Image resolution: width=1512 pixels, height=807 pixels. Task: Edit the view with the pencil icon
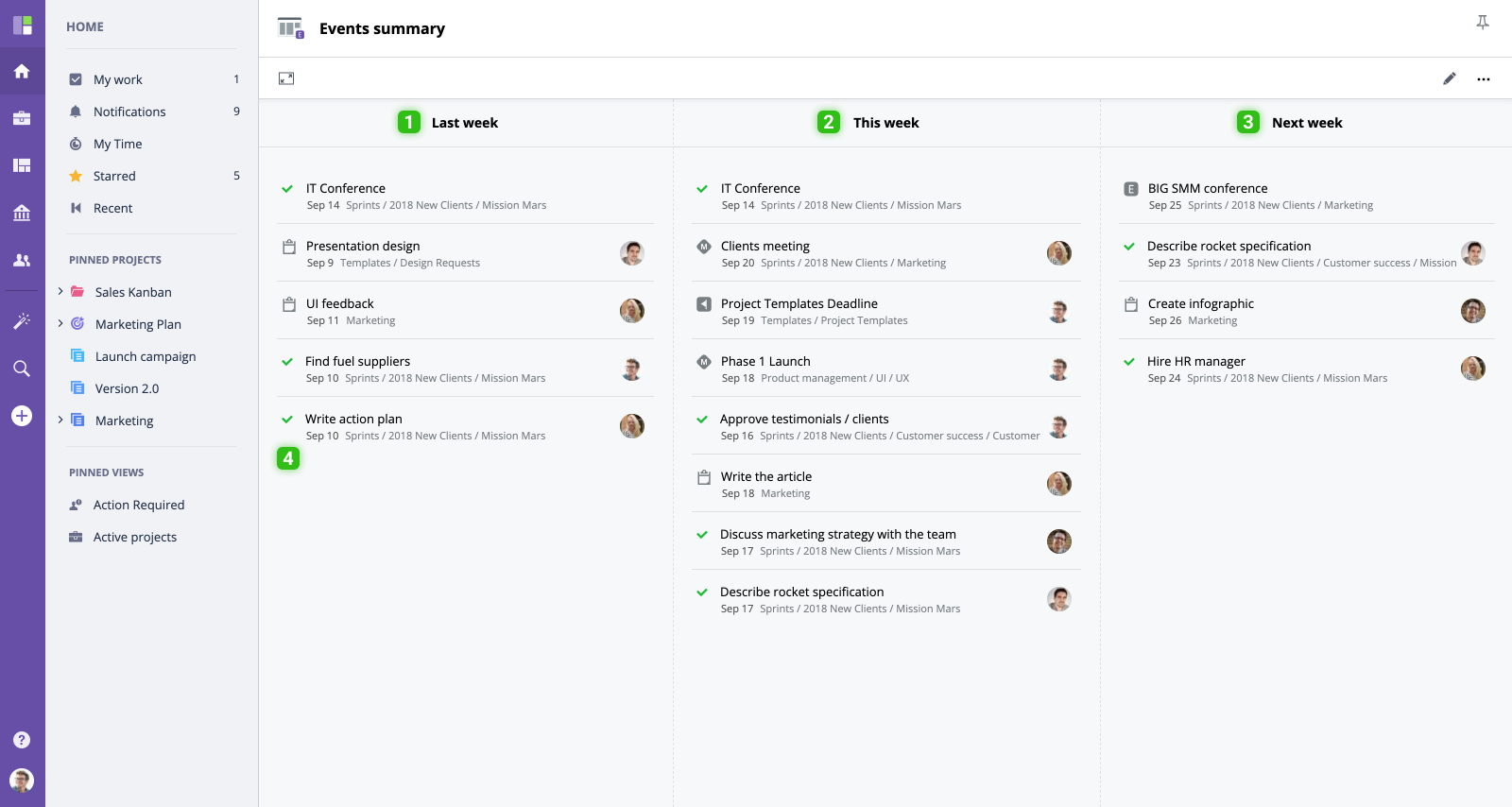1450,78
